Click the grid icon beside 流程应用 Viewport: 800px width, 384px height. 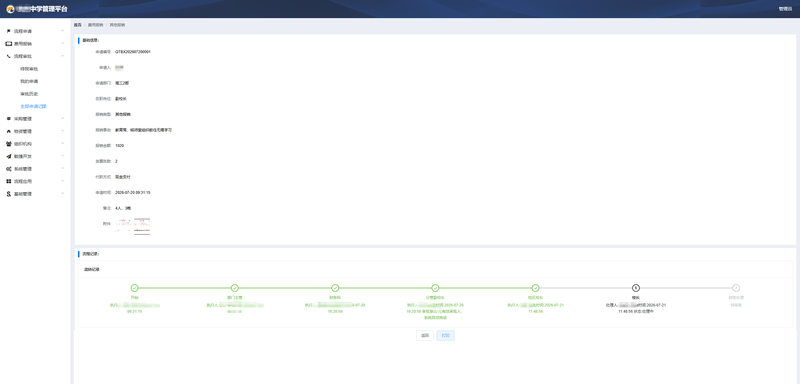pos(9,181)
